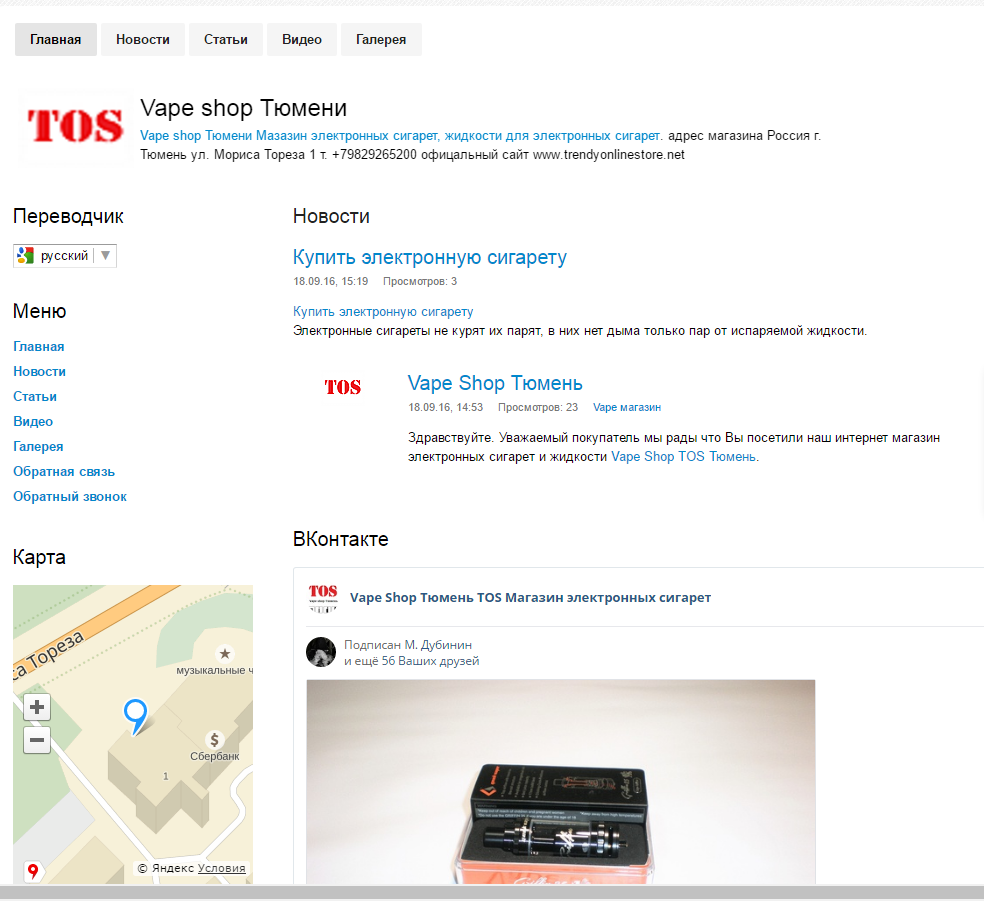Click the small Купить электронную сигарету link

(383, 312)
